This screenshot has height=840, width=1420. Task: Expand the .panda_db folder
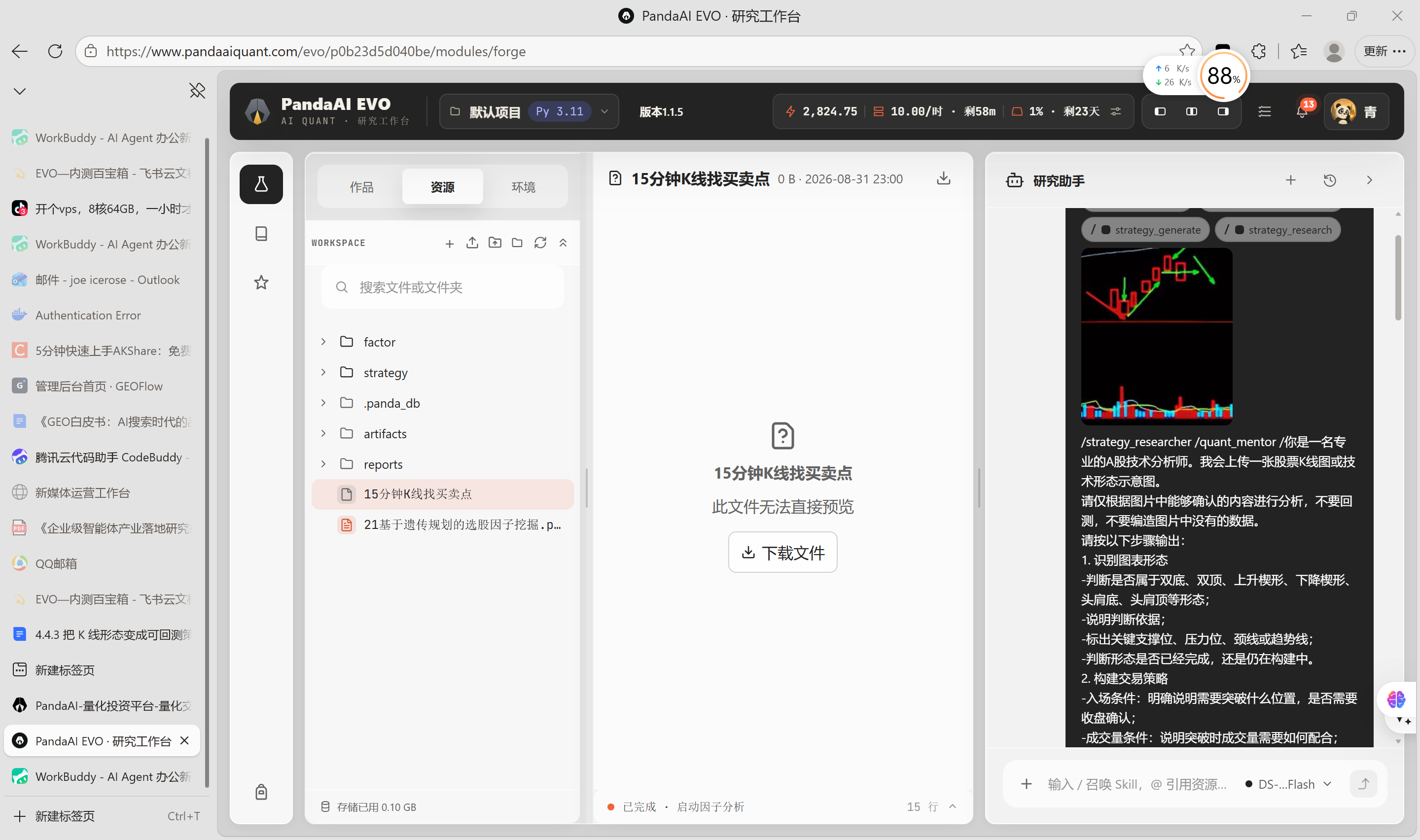click(x=323, y=403)
